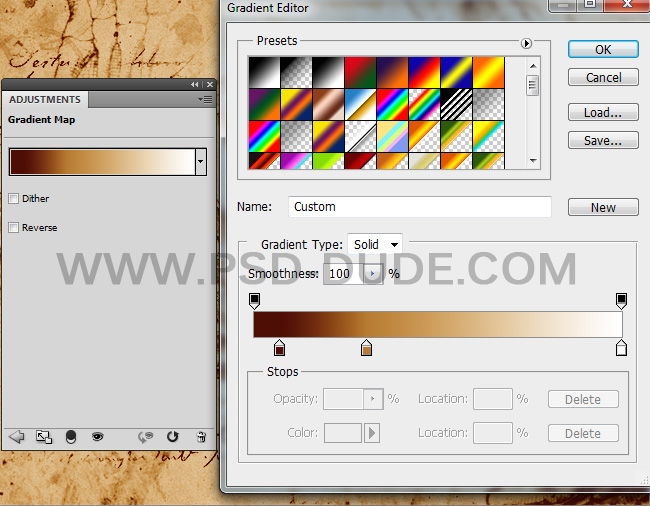Viewport: 650px width, 506px height.
Task: Enable the Dither checkbox
Action: pyautogui.click(x=14, y=199)
